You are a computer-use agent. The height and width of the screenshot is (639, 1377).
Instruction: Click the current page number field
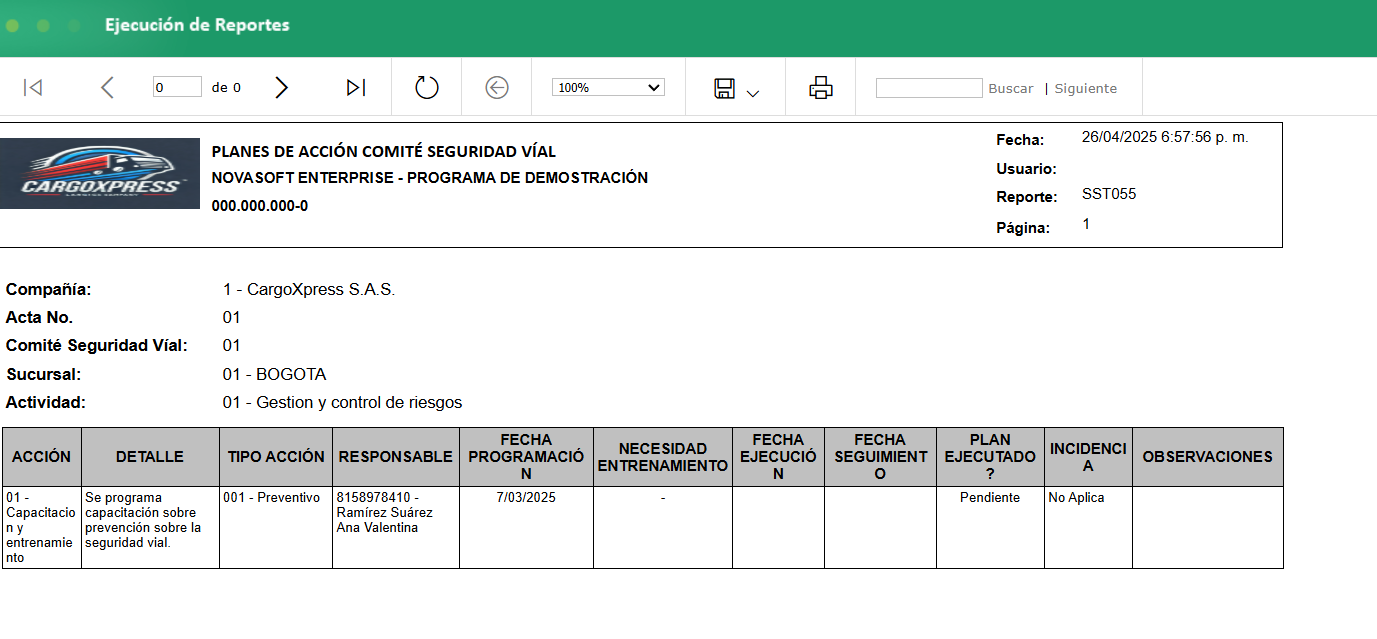pyautogui.click(x=177, y=87)
